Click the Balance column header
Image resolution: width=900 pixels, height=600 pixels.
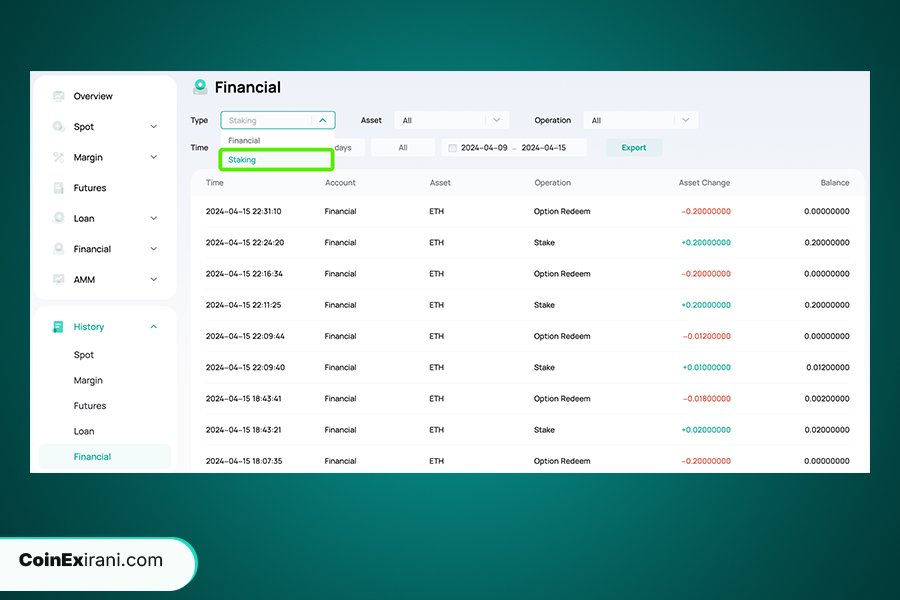pyautogui.click(x=835, y=183)
